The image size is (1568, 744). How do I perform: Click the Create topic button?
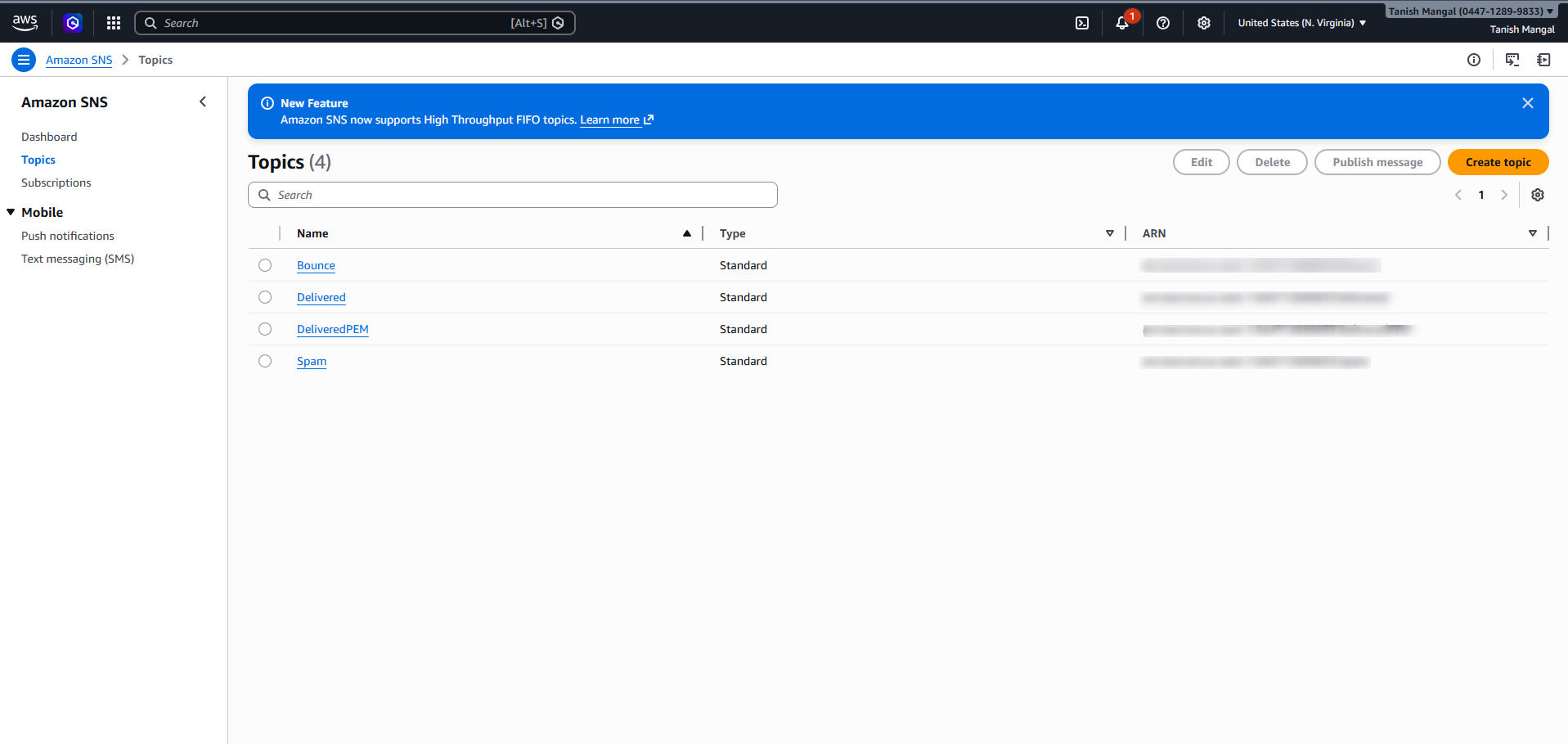click(1498, 162)
